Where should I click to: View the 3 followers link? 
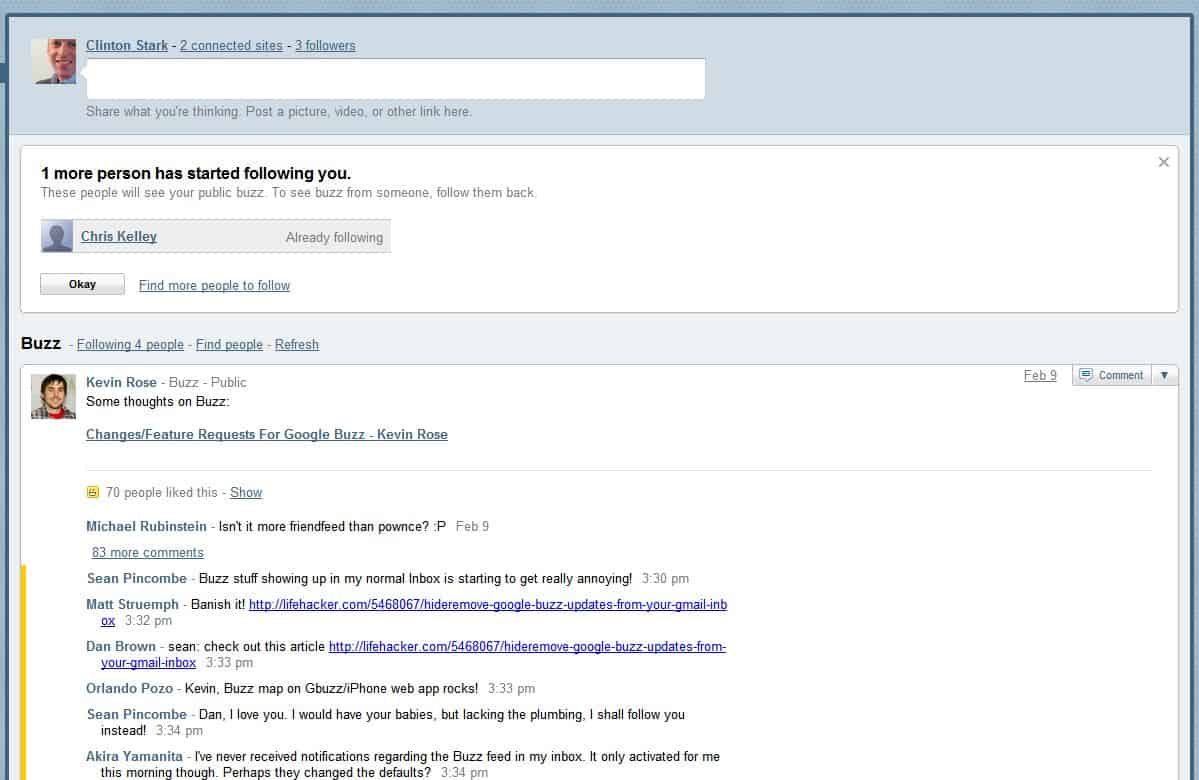pyautogui.click(x=325, y=45)
